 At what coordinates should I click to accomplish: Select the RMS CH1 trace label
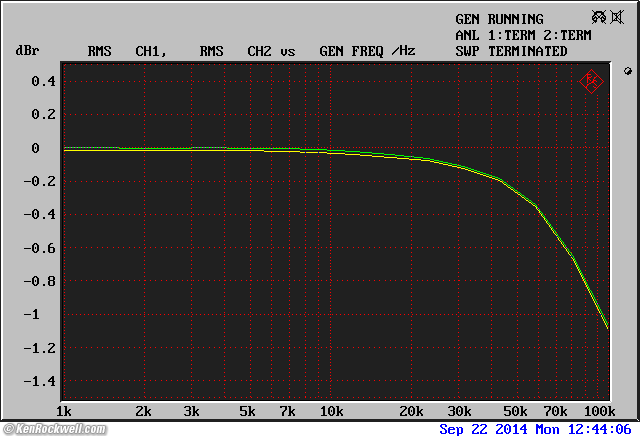click(x=125, y=51)
